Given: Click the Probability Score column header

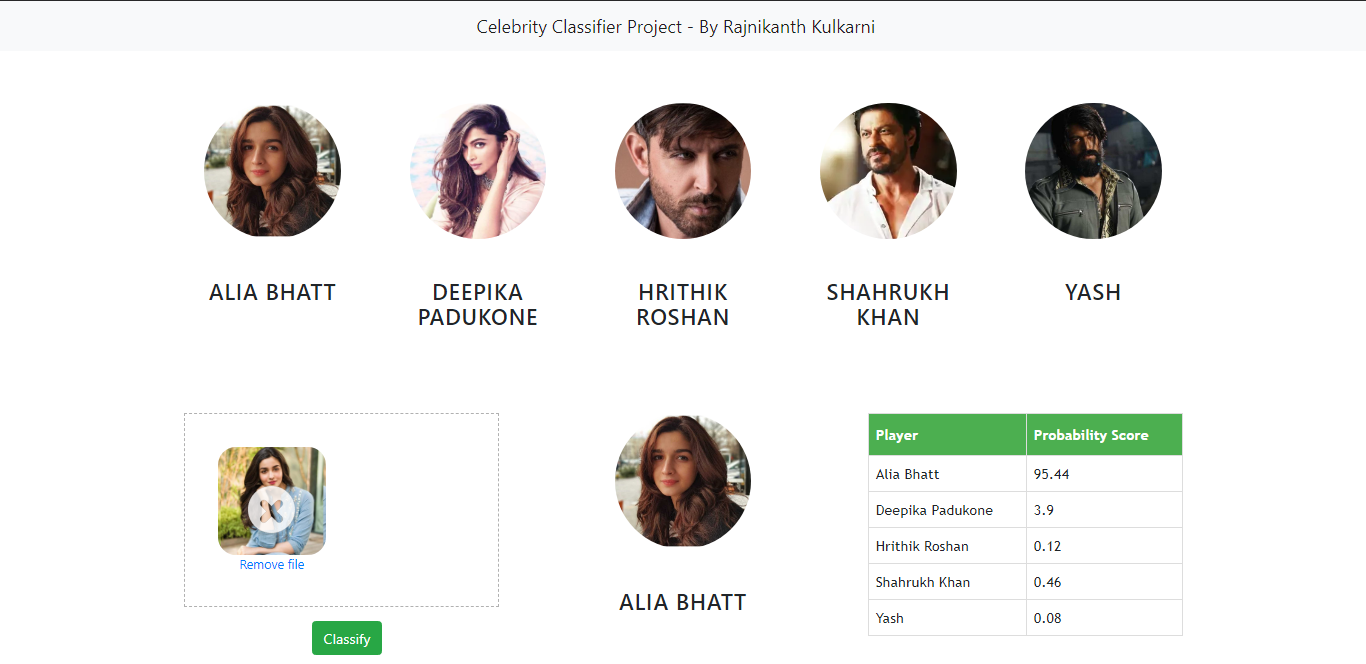Looking at the screenshot, I should pyautogui.click(x=1094, y=434).
